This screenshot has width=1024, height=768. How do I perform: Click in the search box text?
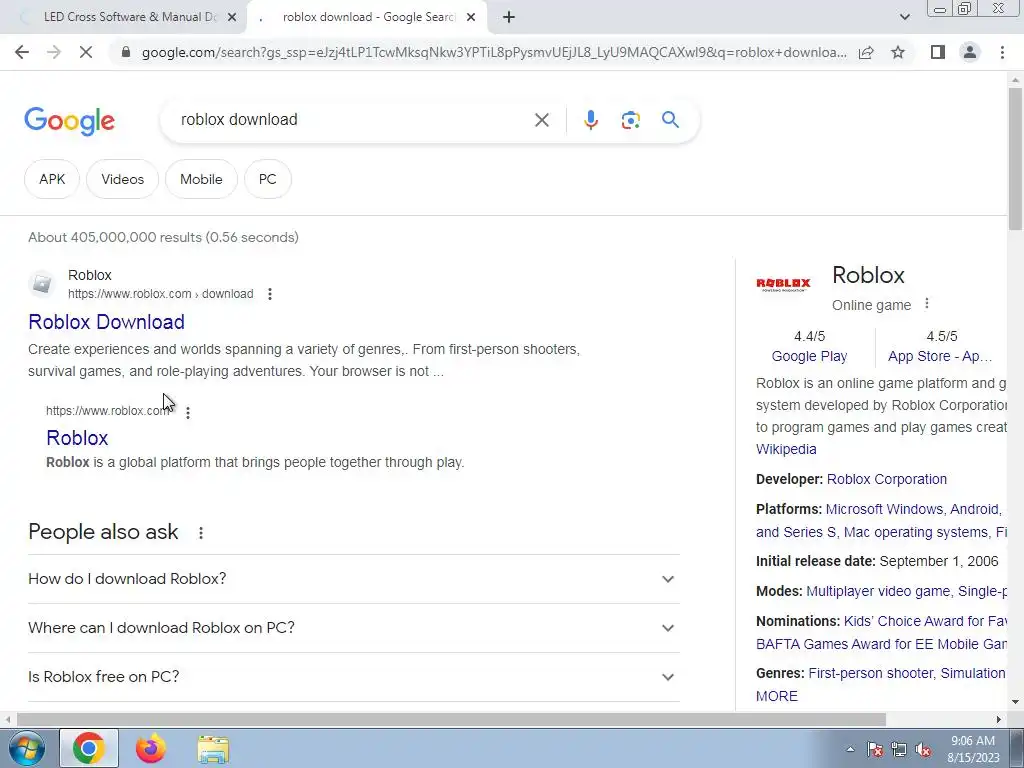pyautogui.click(x=239, y=120)
